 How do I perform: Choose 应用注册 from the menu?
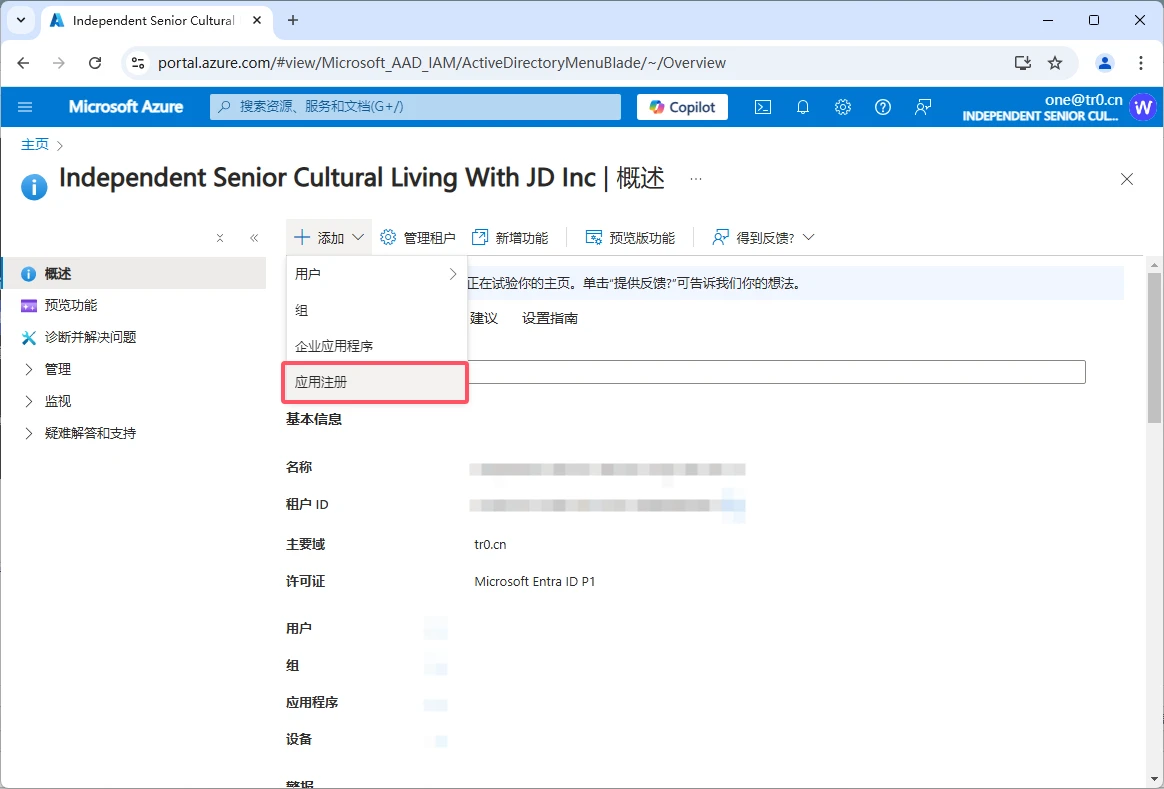coord(375,382)
